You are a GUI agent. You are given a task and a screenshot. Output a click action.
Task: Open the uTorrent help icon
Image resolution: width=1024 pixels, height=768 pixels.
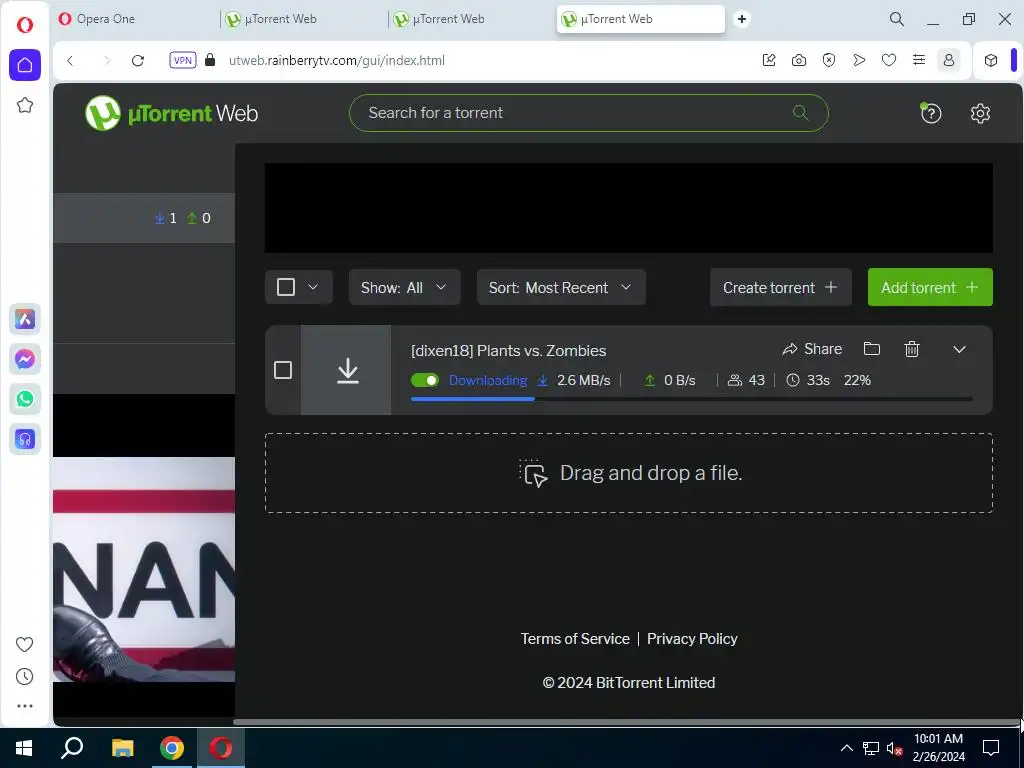930,113
